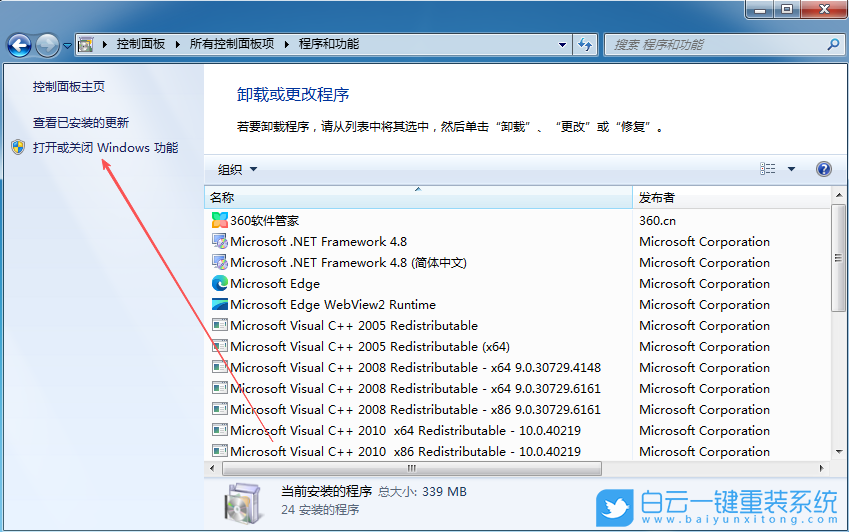The image size is (849, 532).
Task: Select 360软件管家 icon in list
Action: (x=220, y=220)
